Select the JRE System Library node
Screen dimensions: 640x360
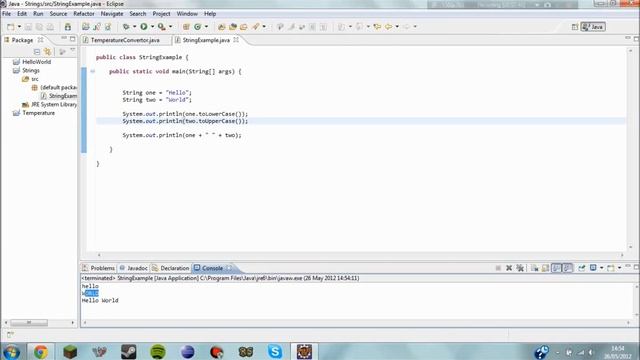53,104
